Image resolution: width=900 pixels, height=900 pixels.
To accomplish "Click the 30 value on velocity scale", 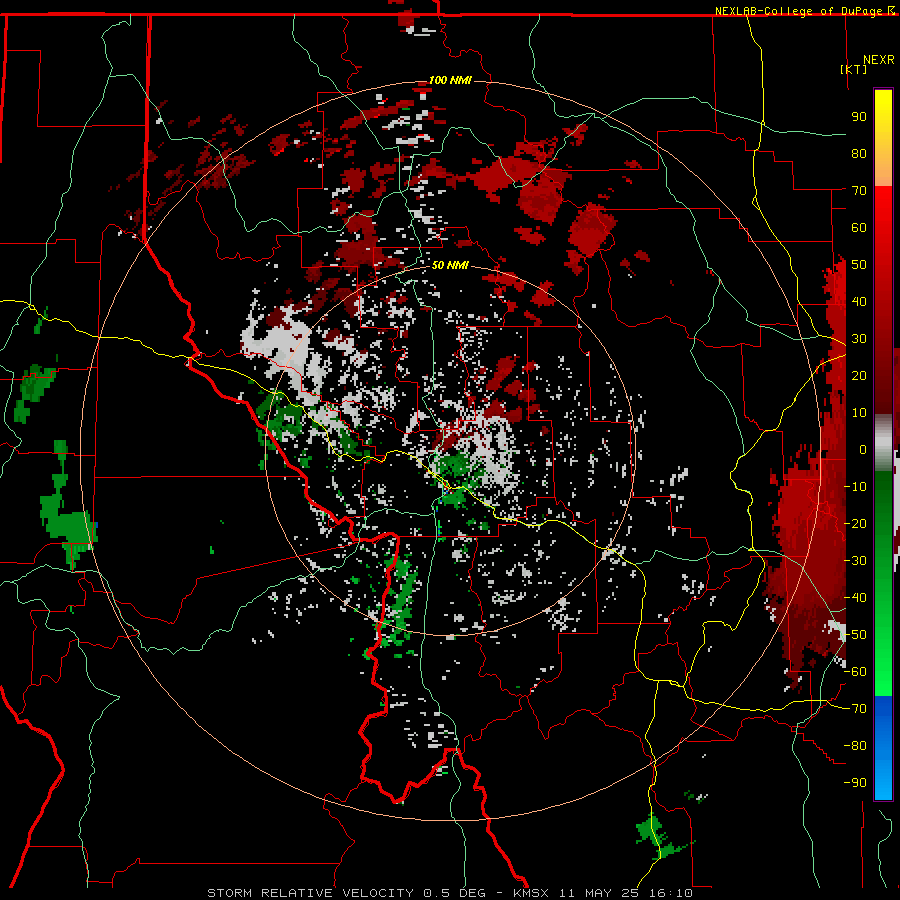I will pos(859,339).
